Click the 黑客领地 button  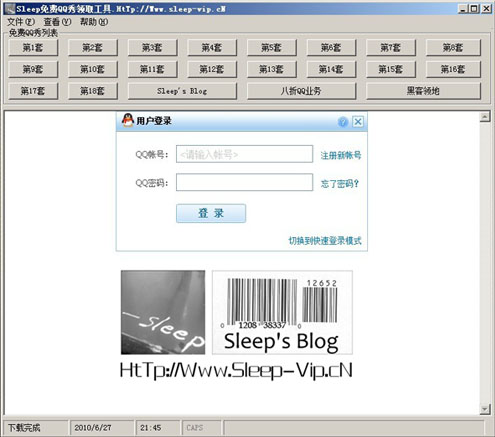(423, 91)
